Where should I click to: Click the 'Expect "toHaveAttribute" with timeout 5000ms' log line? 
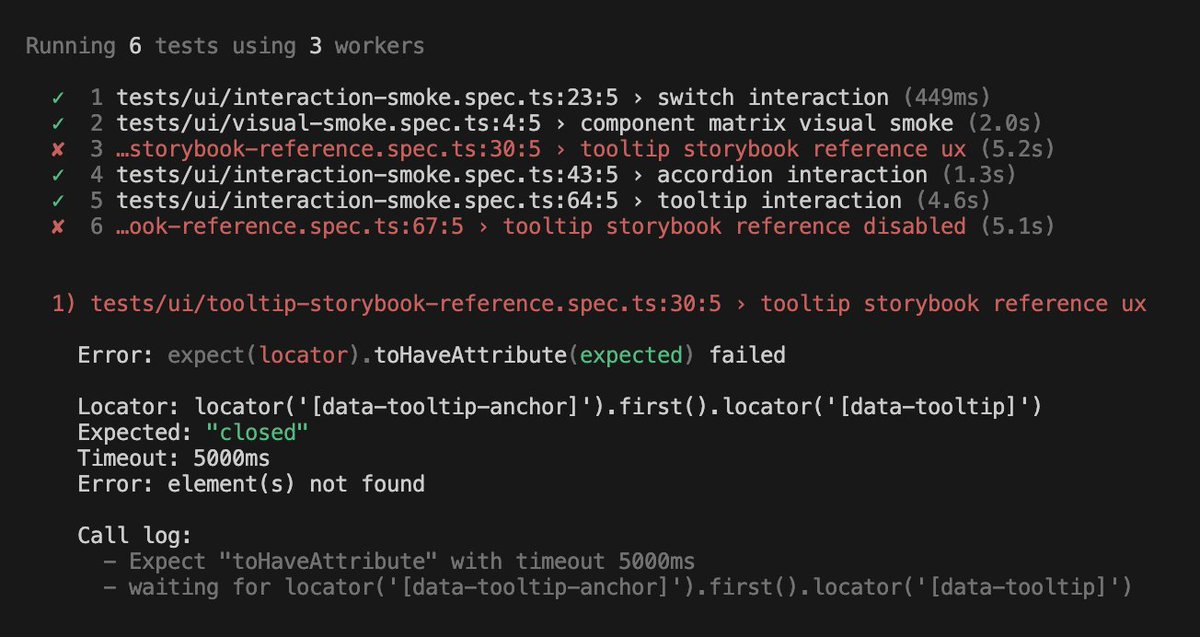(x=399, y=562)
